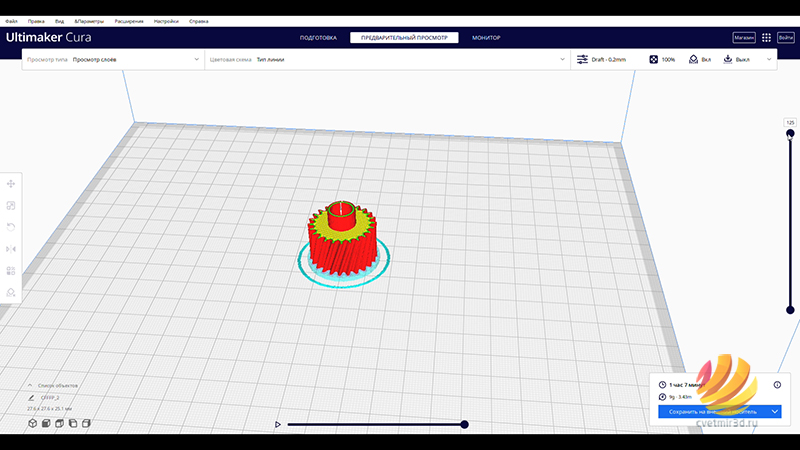The image size is (800, 450).
Task: Select the Rotate tool in left toolbar
Action: pyautogui.click(x=11, y=227)
